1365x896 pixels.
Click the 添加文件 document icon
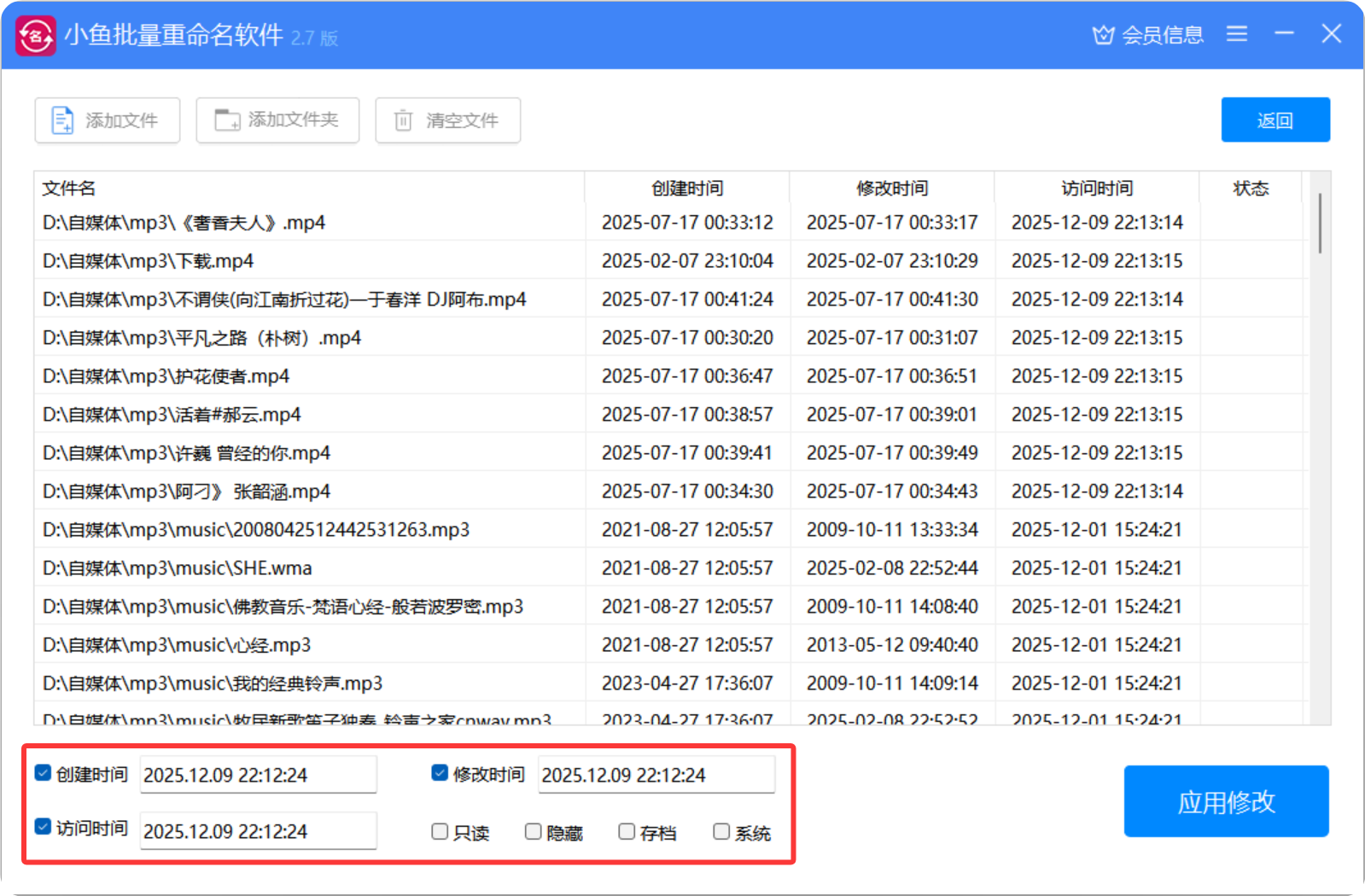[x=62, y=120]
